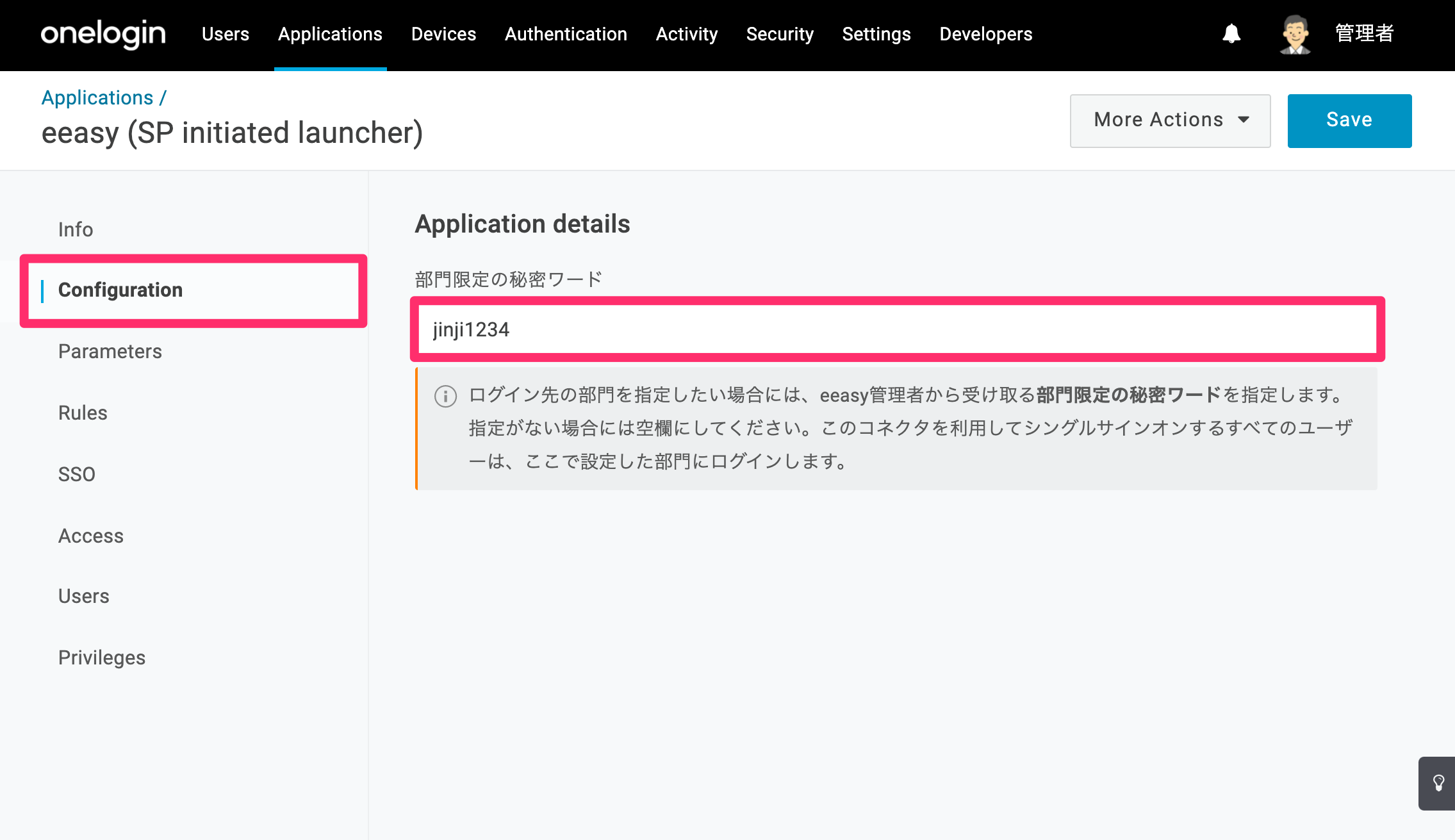
Task: Open the Privileges sidebar tab
Action: [102, 657]
